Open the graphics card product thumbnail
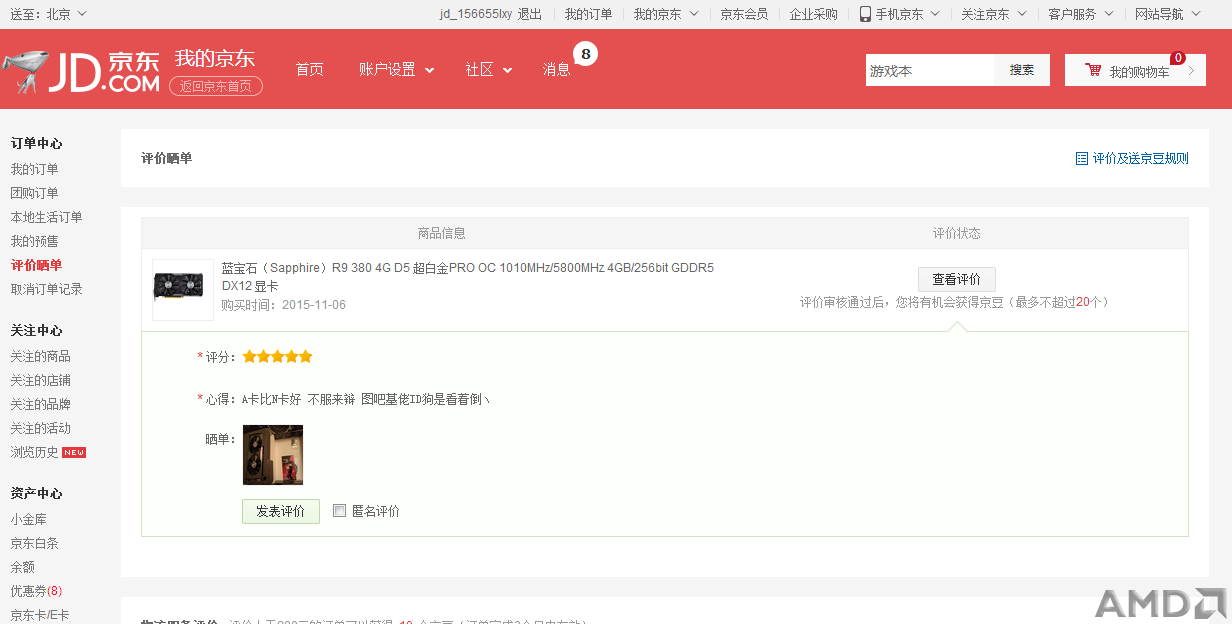Viewport: 1232px width, 624px height. [x=183, y=290]
